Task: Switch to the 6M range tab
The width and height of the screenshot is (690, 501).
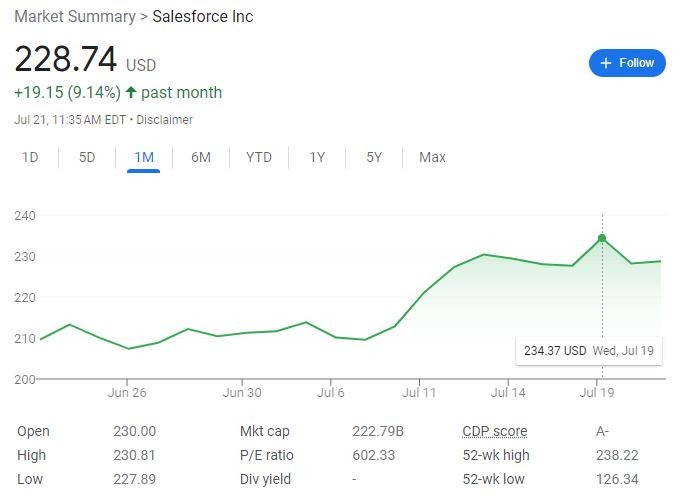Action: tap(201, 157)
